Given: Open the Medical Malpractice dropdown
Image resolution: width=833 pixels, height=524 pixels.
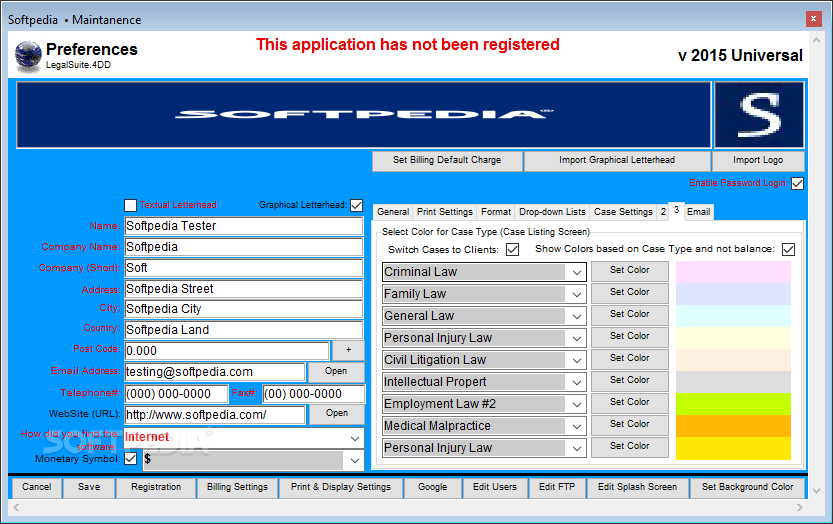Looking at the screenshot, I should [576, 426].
